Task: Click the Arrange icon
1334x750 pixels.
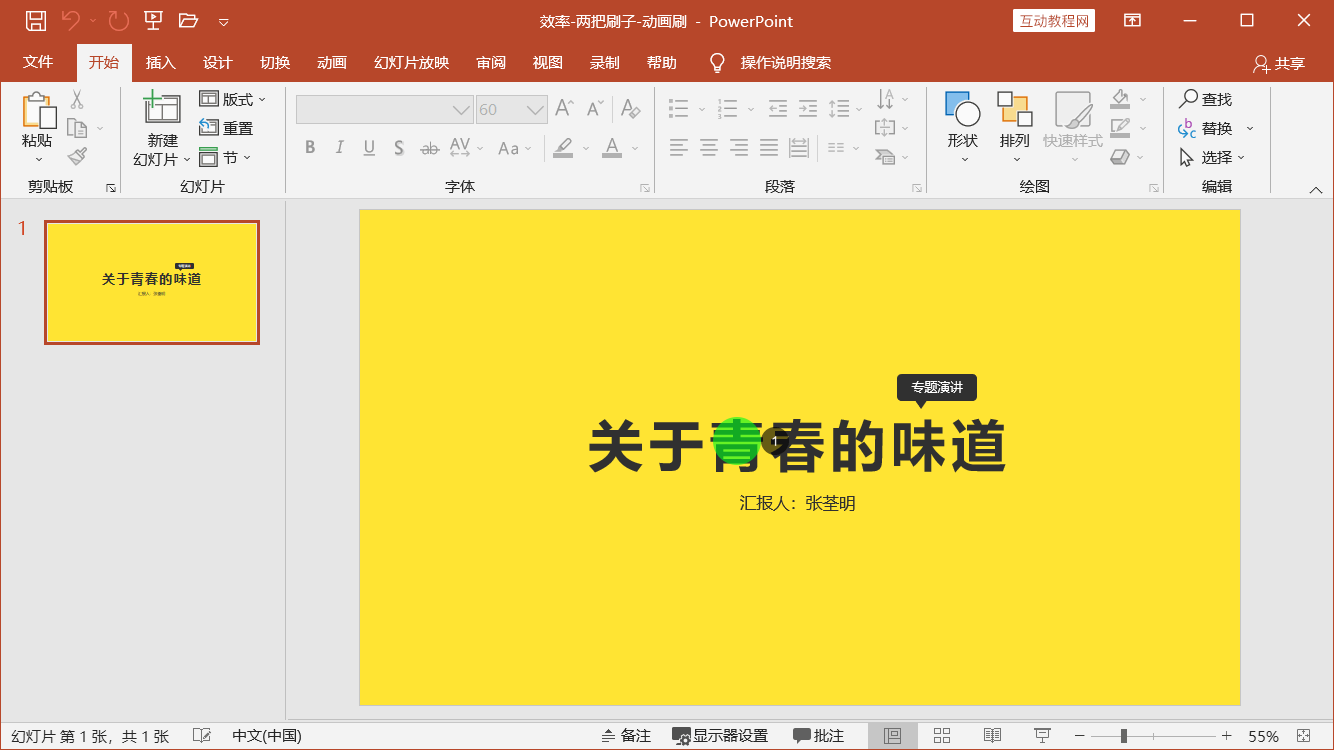Action: click(x=1014, y=110)
